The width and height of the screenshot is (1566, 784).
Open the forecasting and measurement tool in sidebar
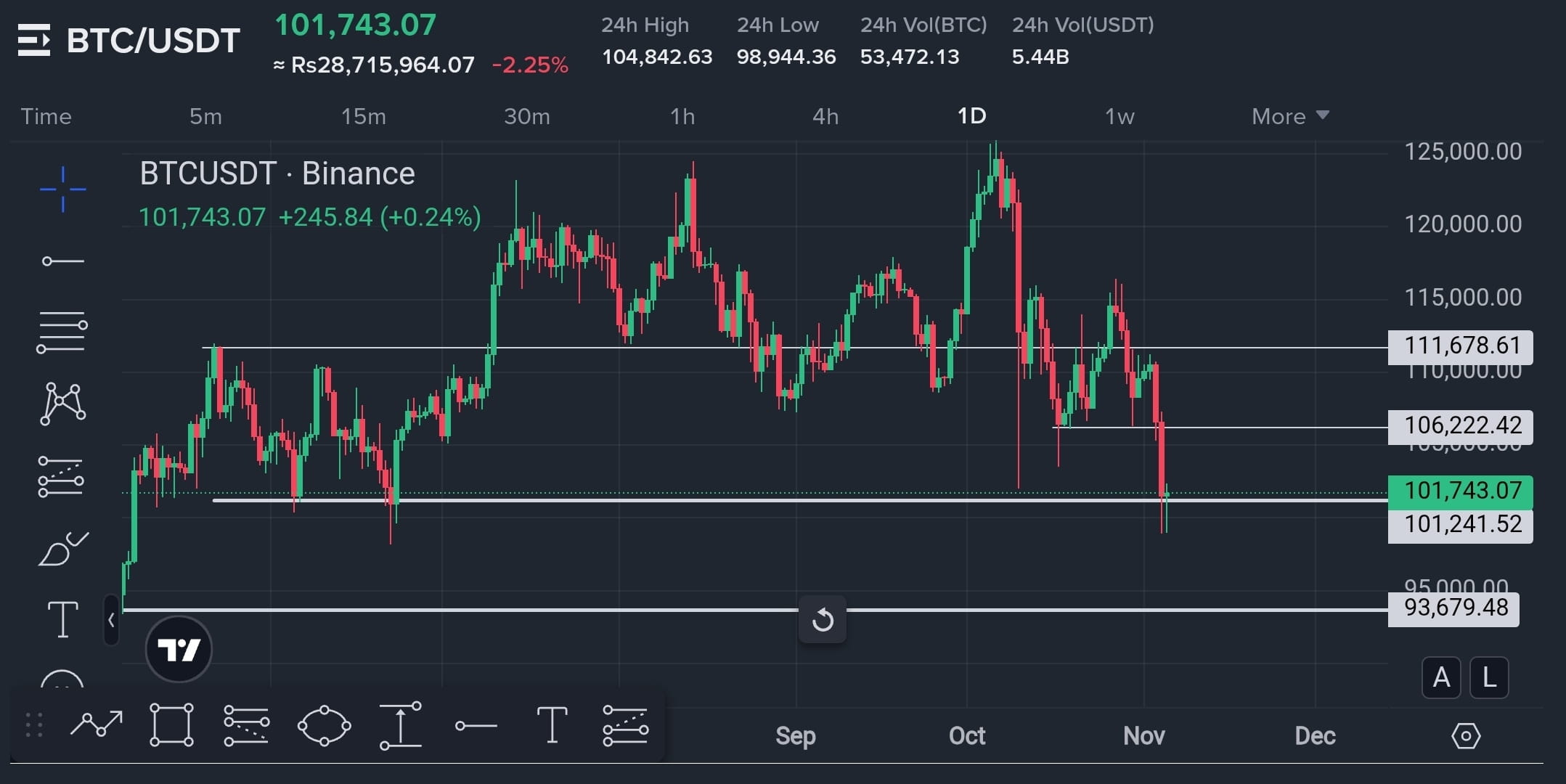click(x=61, y=477)
